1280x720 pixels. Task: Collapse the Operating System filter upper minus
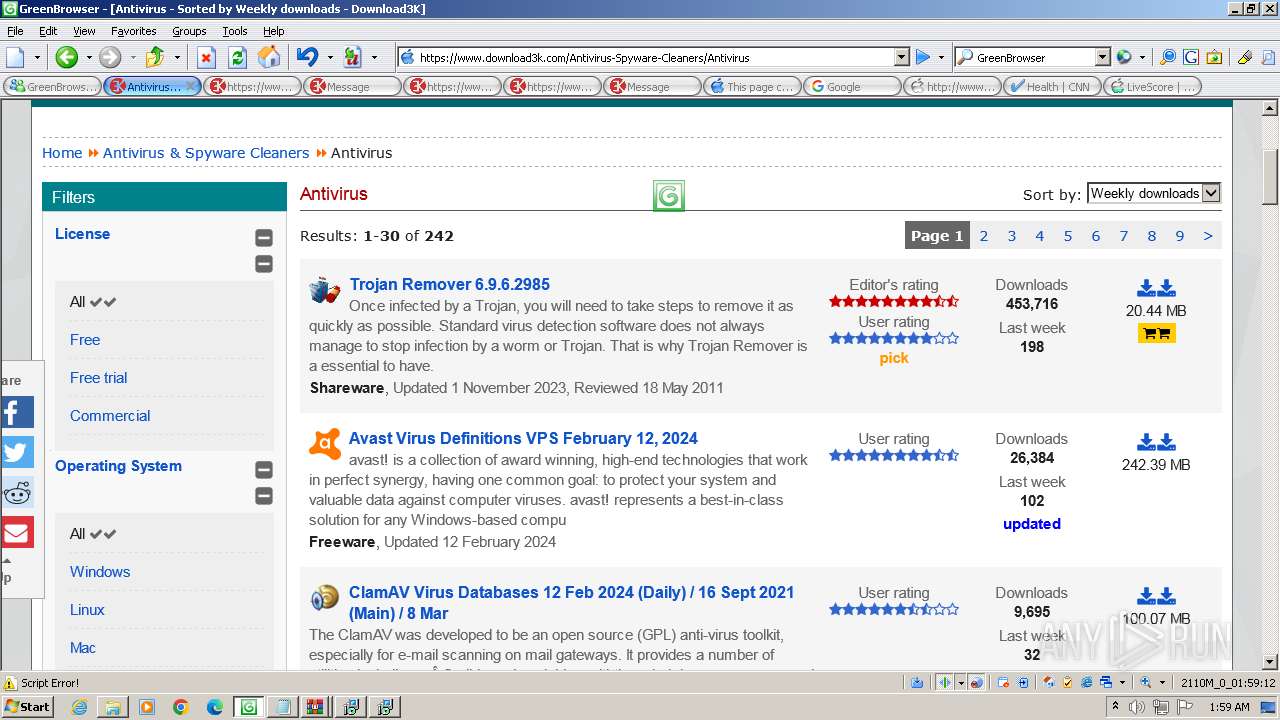click(x=264, y=470)
